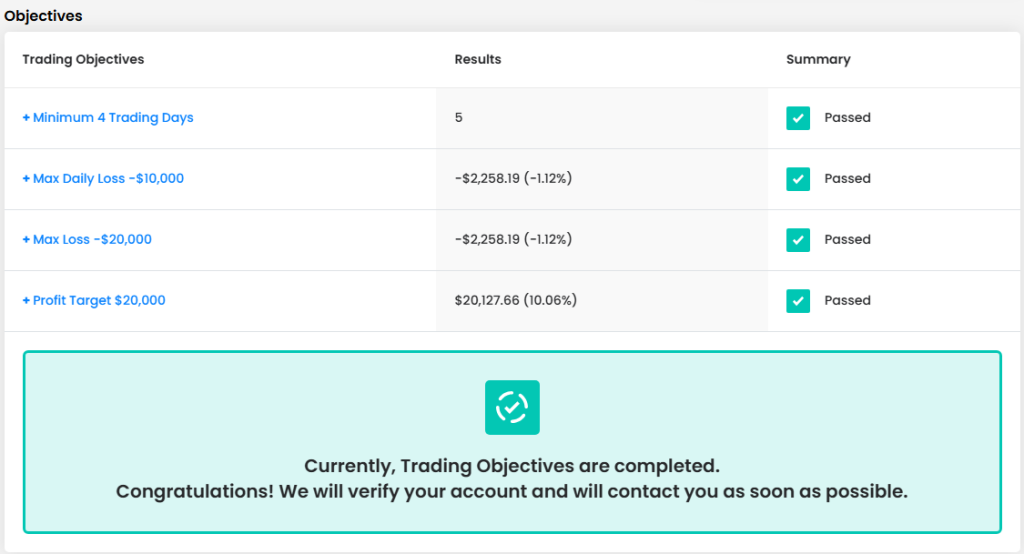Screen dimensions: 1024x554
Task: Click the Congratulations verification message text
Action: coord(512,492)
